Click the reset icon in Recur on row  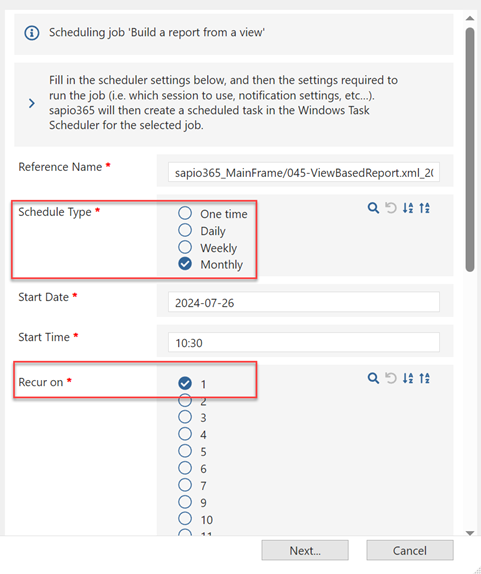(x=391, y=378)
